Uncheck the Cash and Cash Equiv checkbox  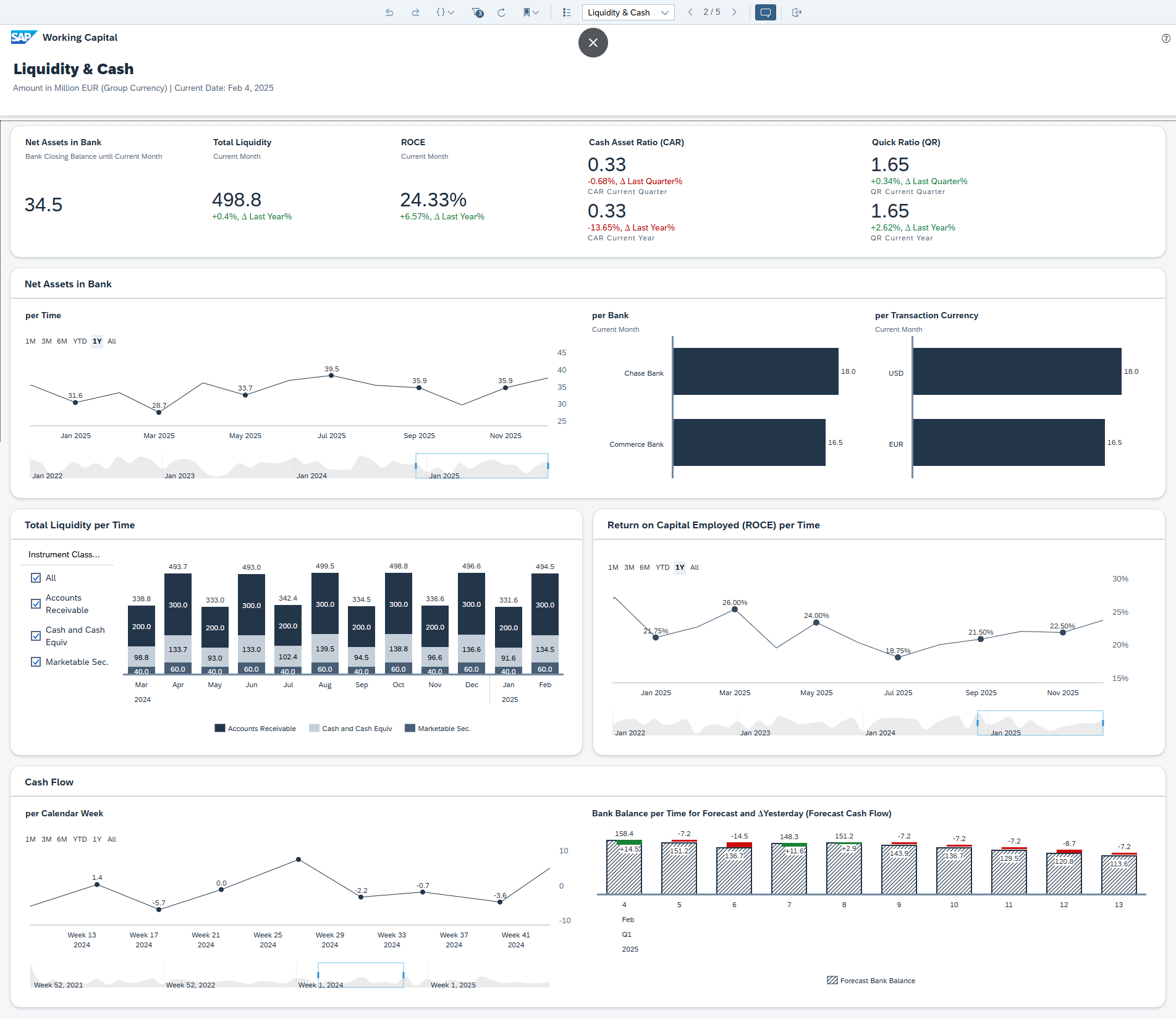(x=36, y=636)
